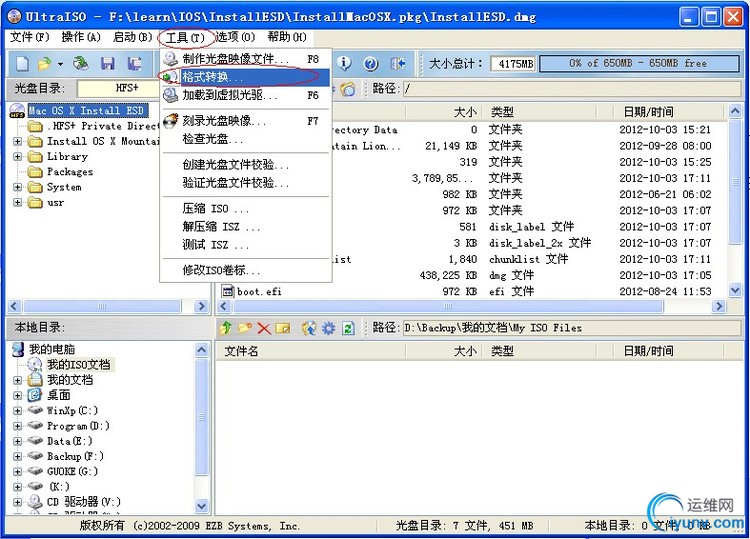Screen dimensions: 750x539
Task: Expand the System folder node
Action: pos(17,187)
